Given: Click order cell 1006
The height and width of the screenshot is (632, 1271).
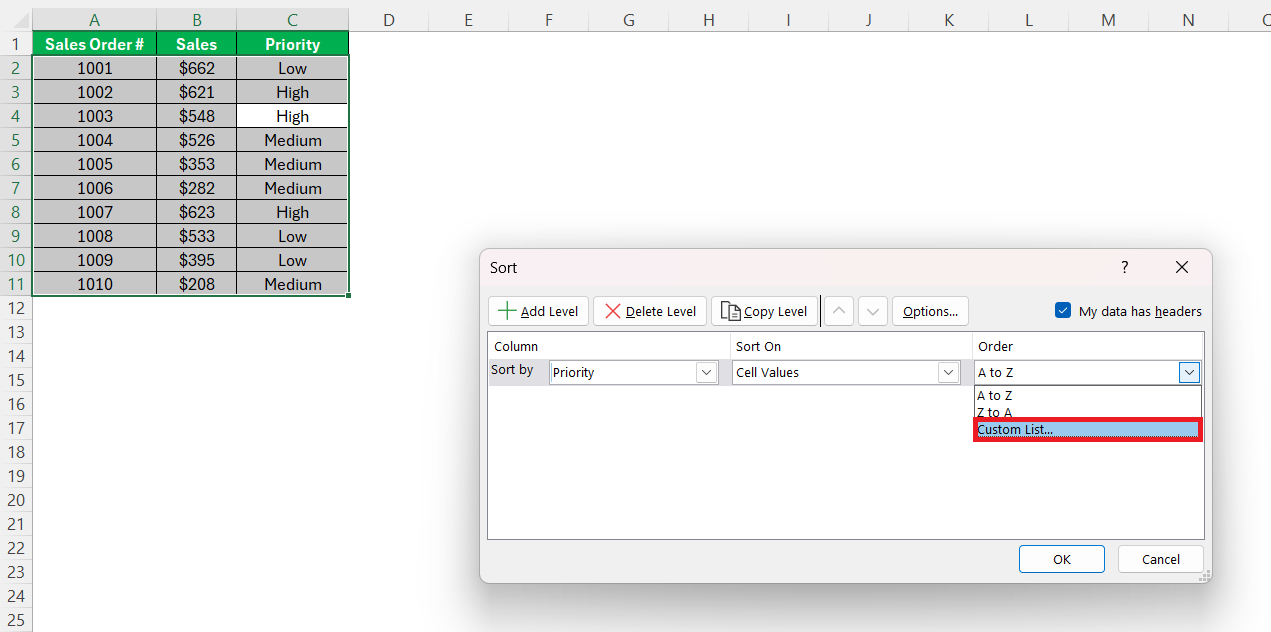Looking at the screenshot, I should click(95, 188).
